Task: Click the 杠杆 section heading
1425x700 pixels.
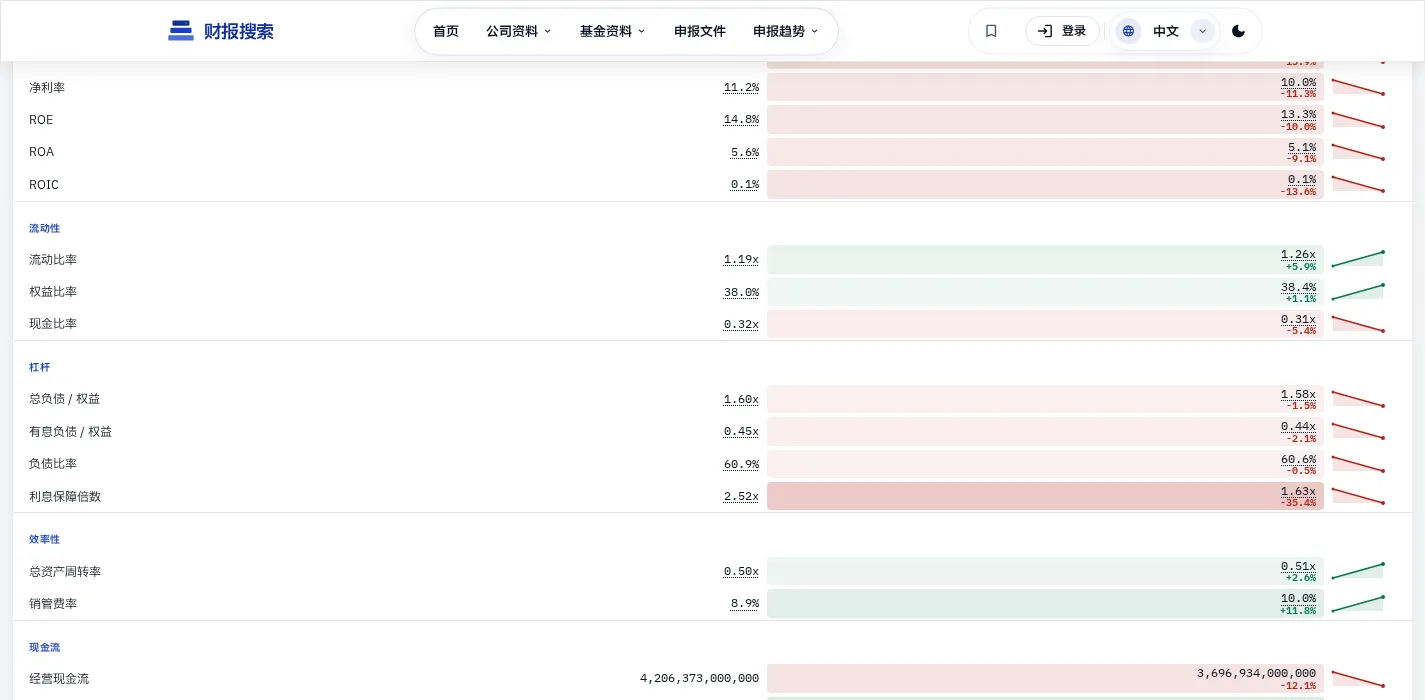Action: coord(39,367)
